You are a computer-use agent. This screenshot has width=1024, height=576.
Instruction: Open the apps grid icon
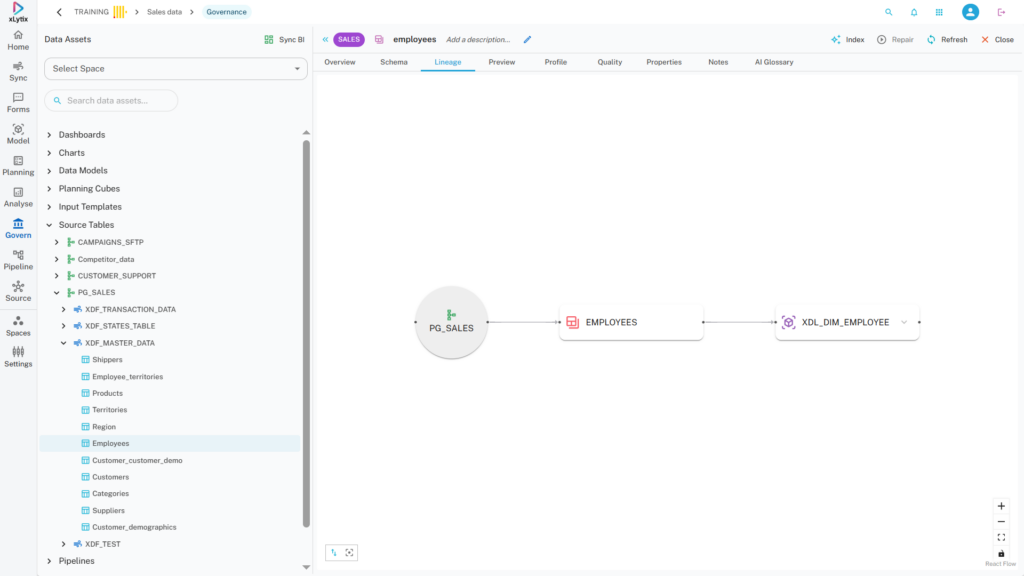(x=939, y=12)
